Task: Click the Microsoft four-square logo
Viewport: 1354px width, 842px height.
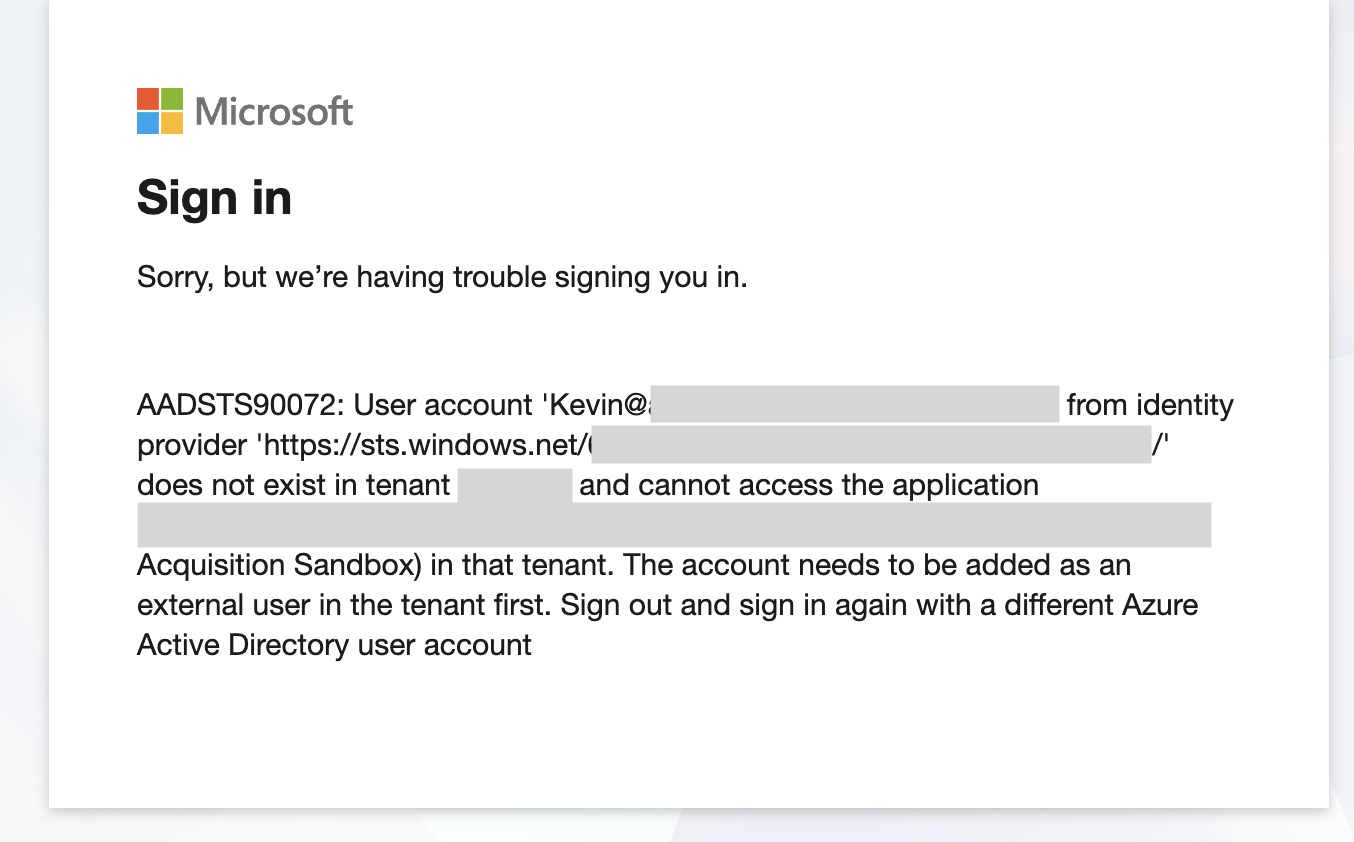Action: point(160,111)
